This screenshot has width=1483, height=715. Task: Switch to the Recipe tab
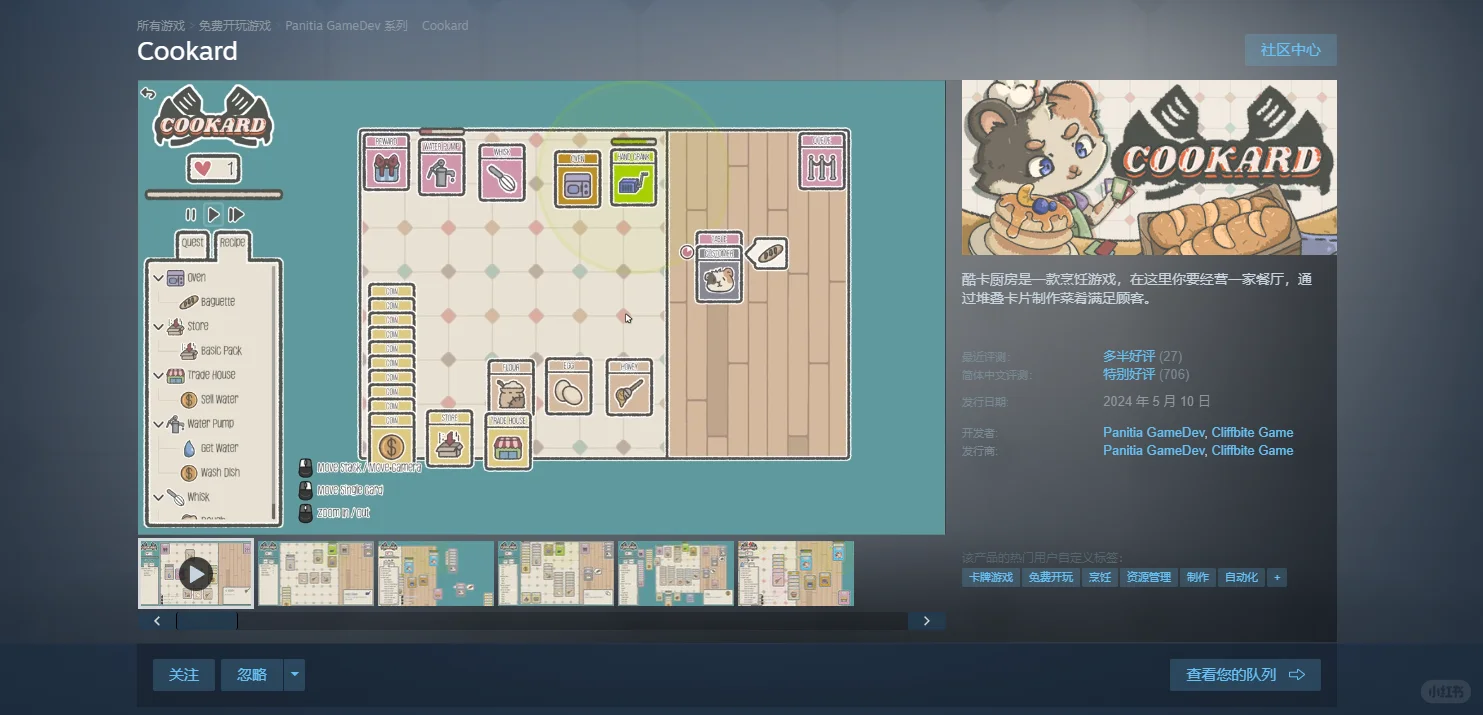pyautogui.click(x=232, y=243)
